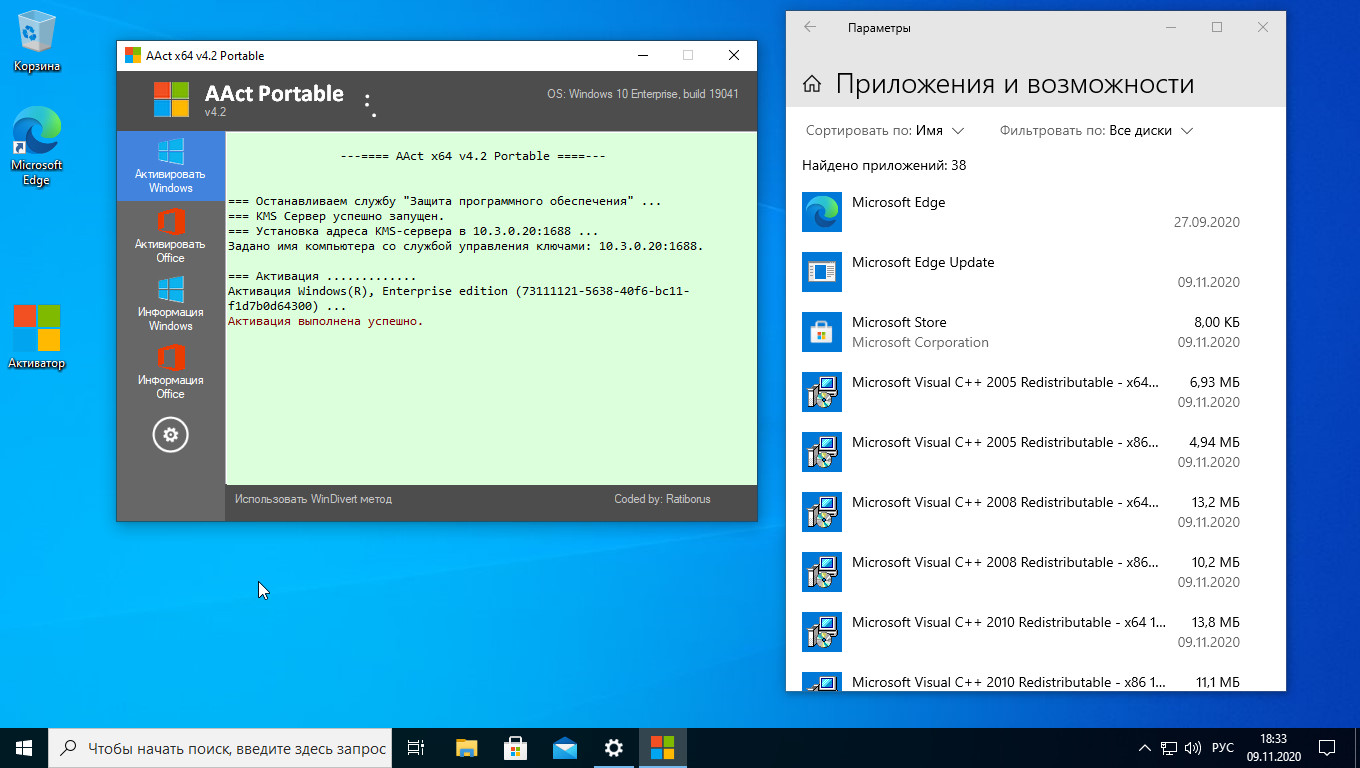
Task: Click the home icon in Параметры window
Action: tap(812, 84)
